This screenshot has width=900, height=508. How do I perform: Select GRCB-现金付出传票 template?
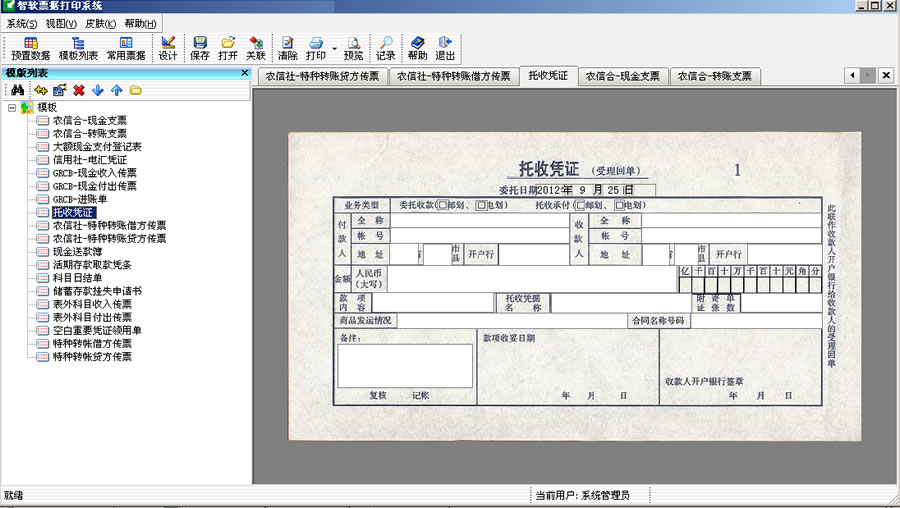point(95,186)
